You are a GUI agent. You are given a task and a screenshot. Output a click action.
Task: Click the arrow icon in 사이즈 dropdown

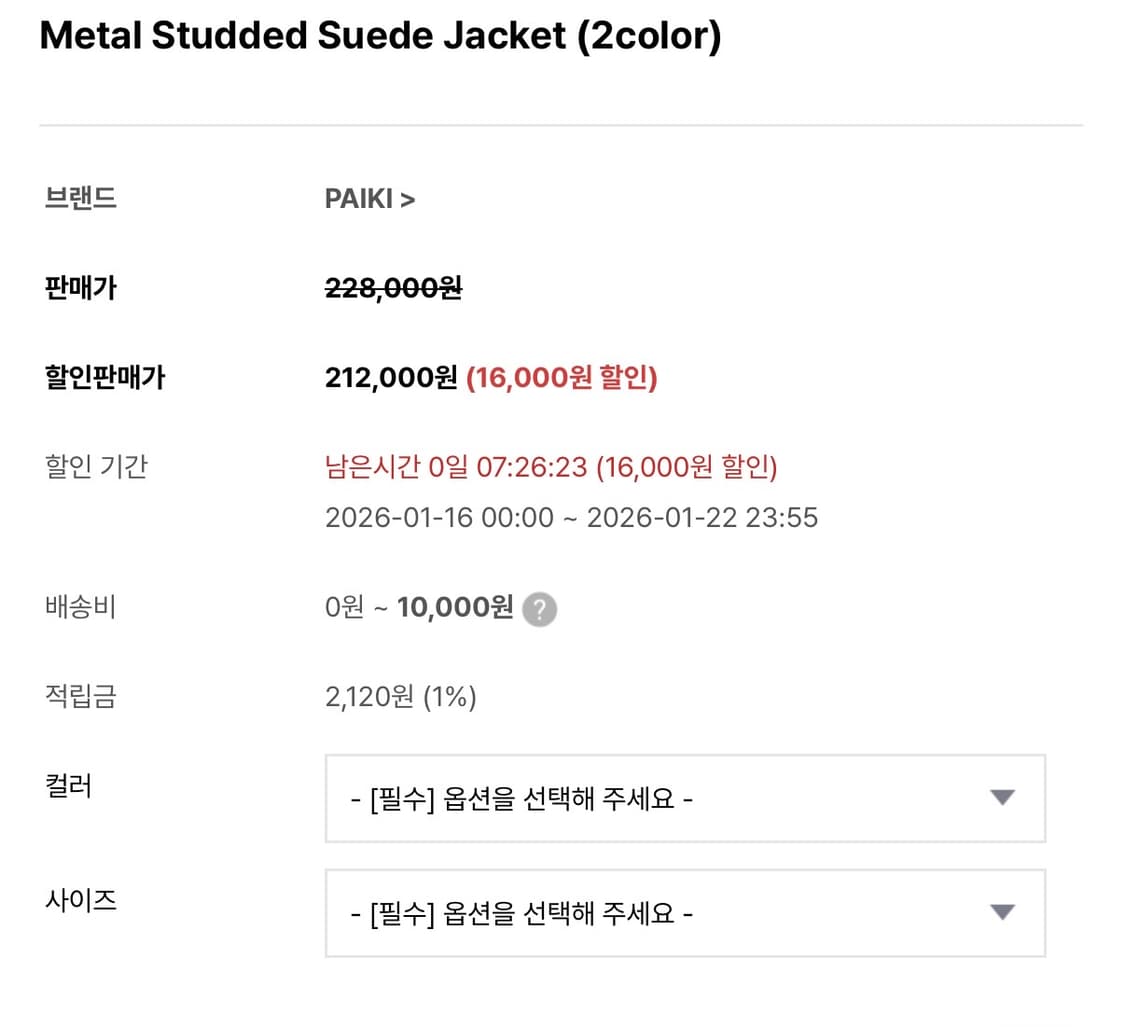click(x=1001, y=912)
